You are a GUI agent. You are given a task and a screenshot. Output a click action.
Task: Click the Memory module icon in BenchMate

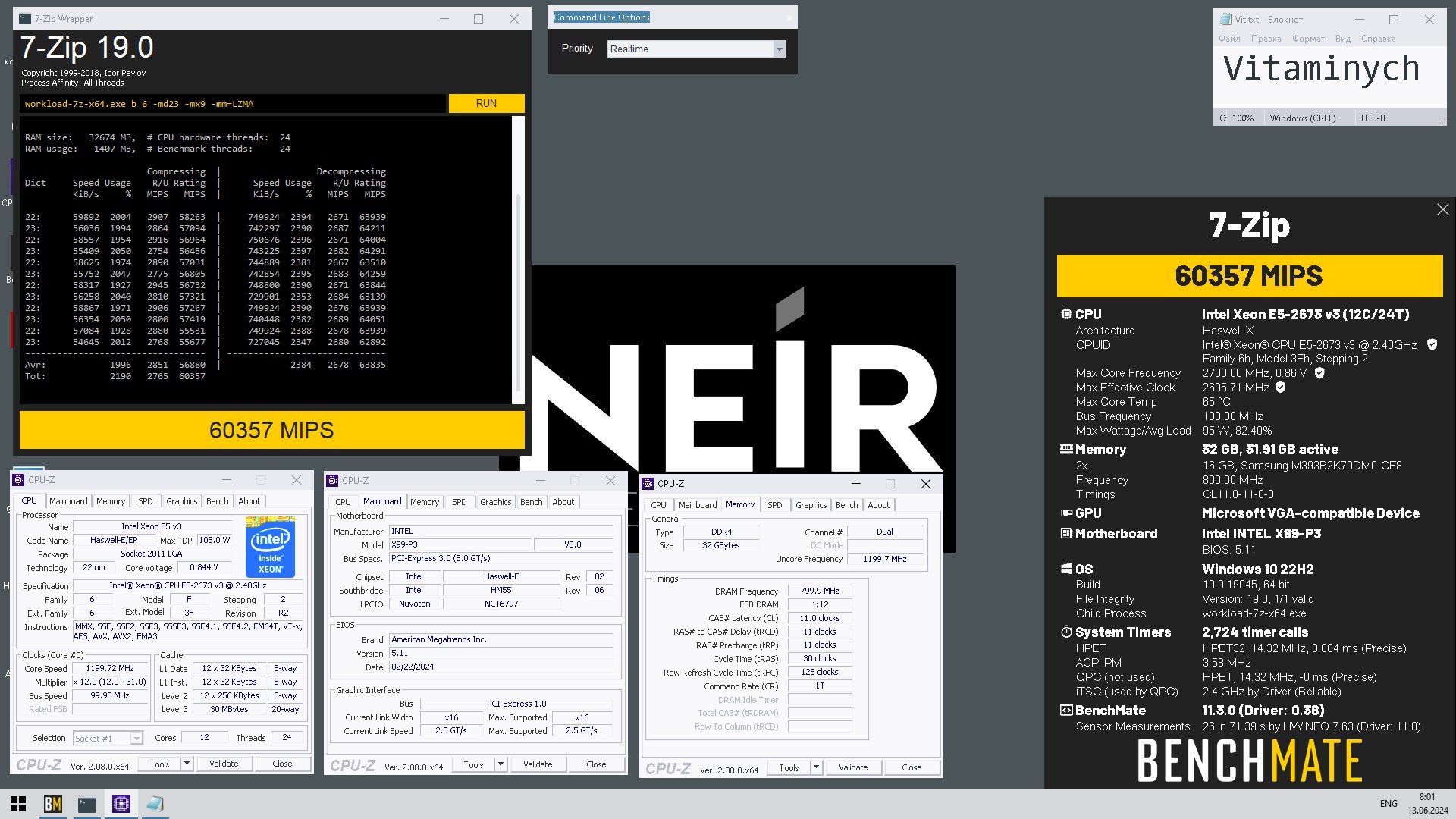click(x=1066, y=449)
